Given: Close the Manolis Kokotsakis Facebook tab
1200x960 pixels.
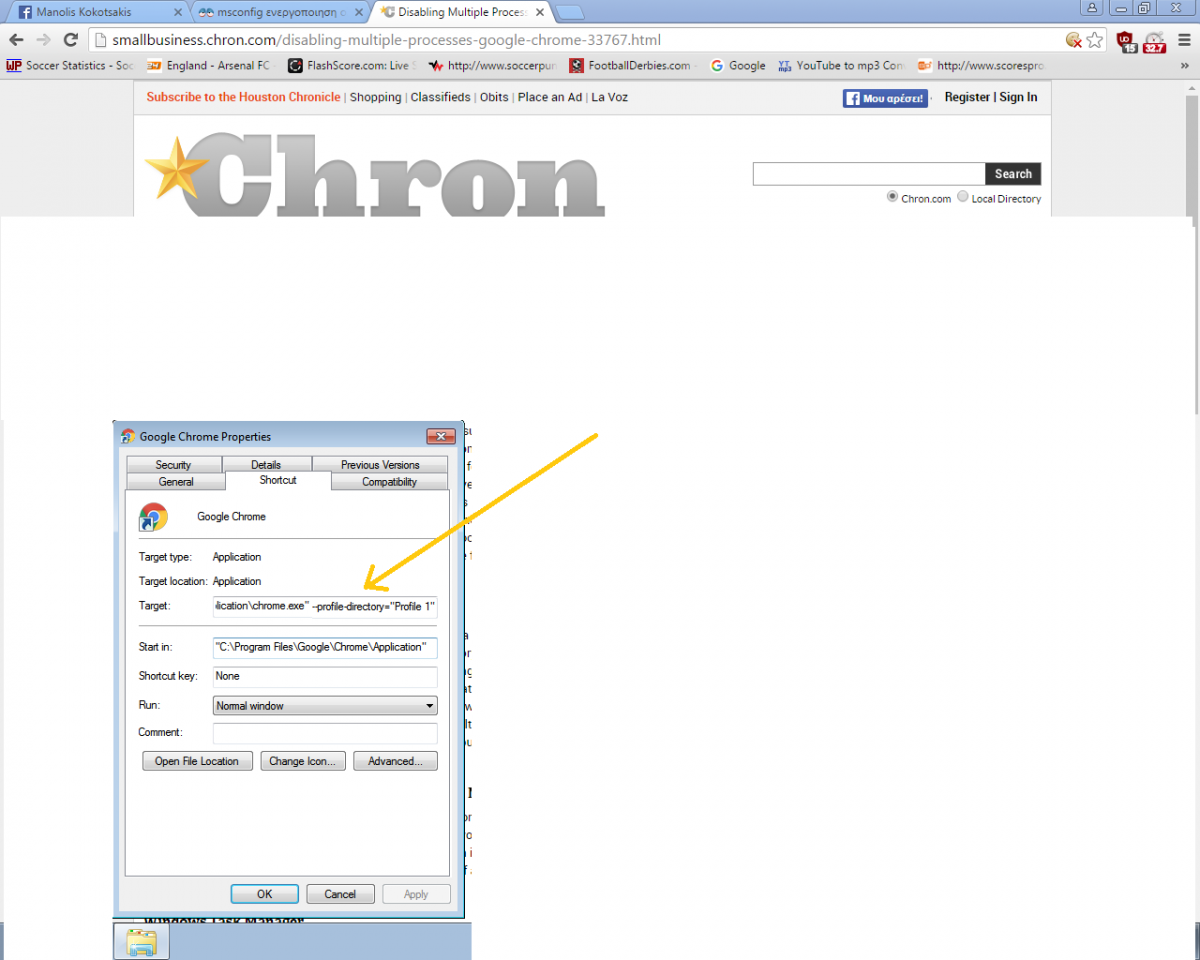Looking at the screenshot, I should (178, 13).
